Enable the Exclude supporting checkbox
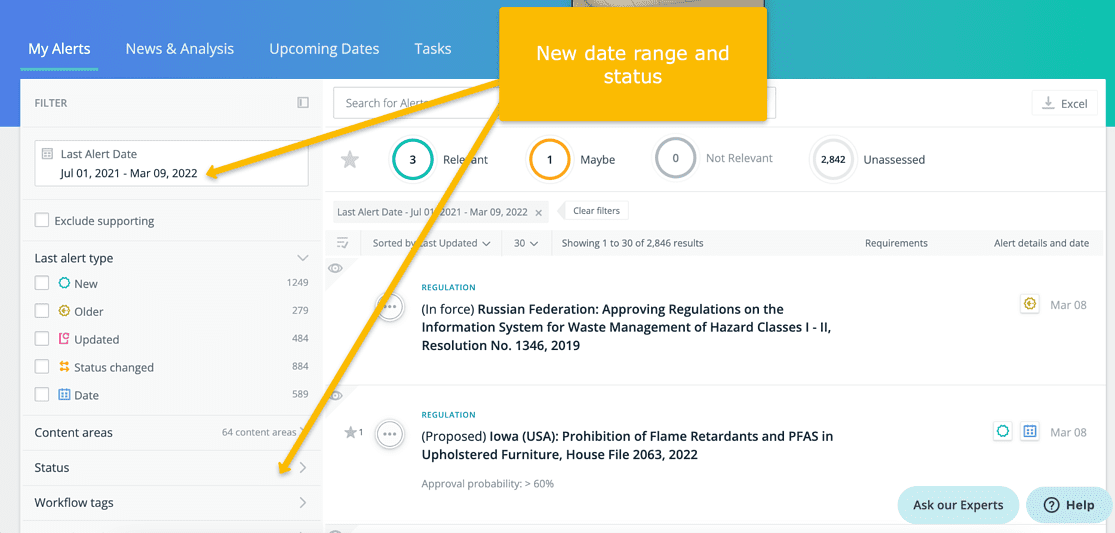 42,221
